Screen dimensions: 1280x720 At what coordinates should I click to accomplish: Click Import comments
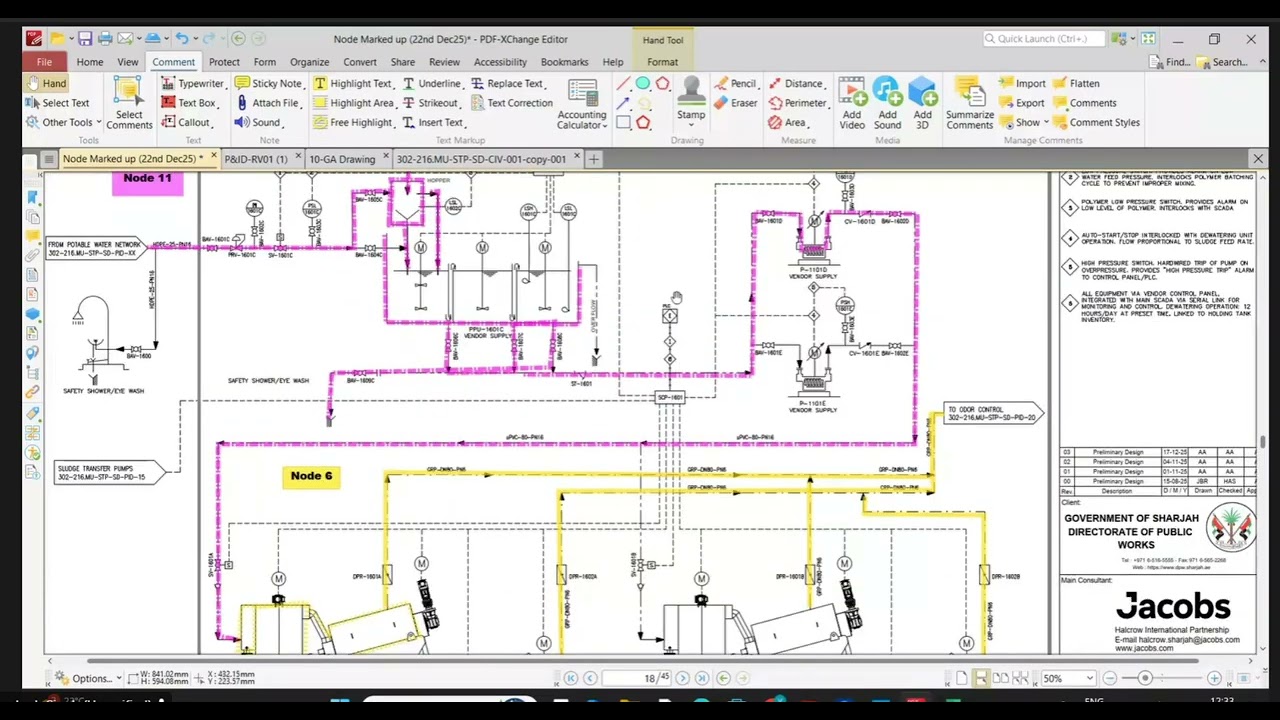click(1022, 84)
